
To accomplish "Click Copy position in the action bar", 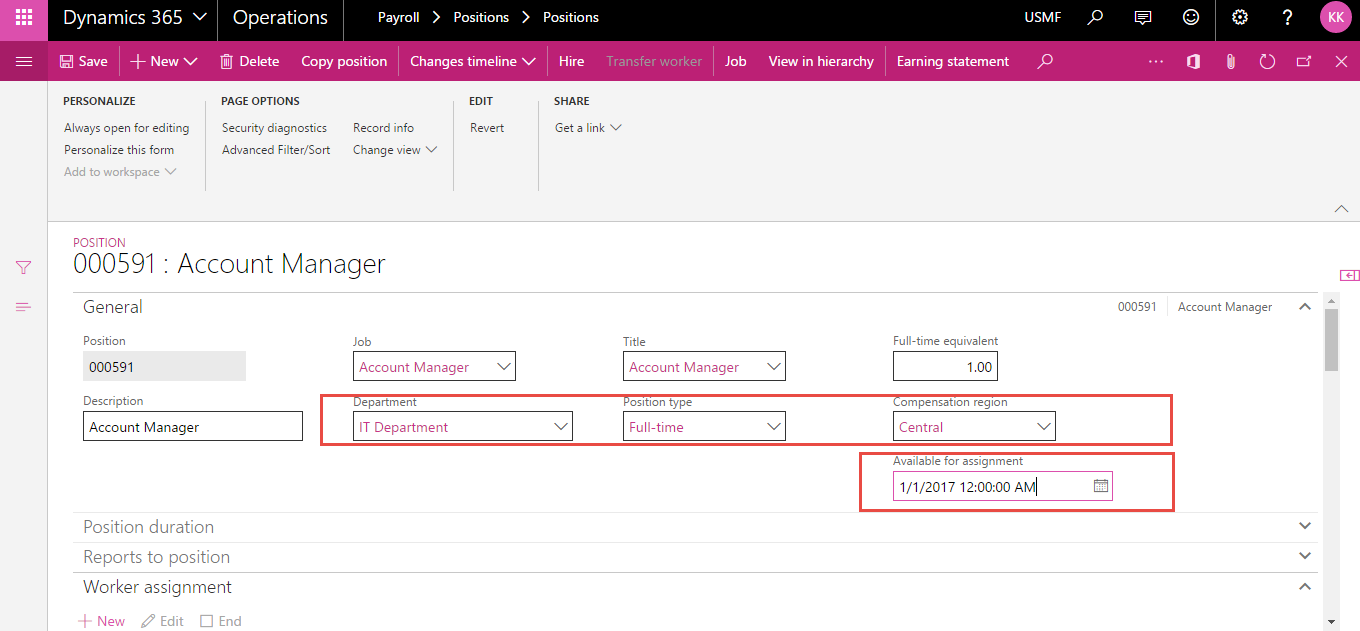I will coord(344,61).
